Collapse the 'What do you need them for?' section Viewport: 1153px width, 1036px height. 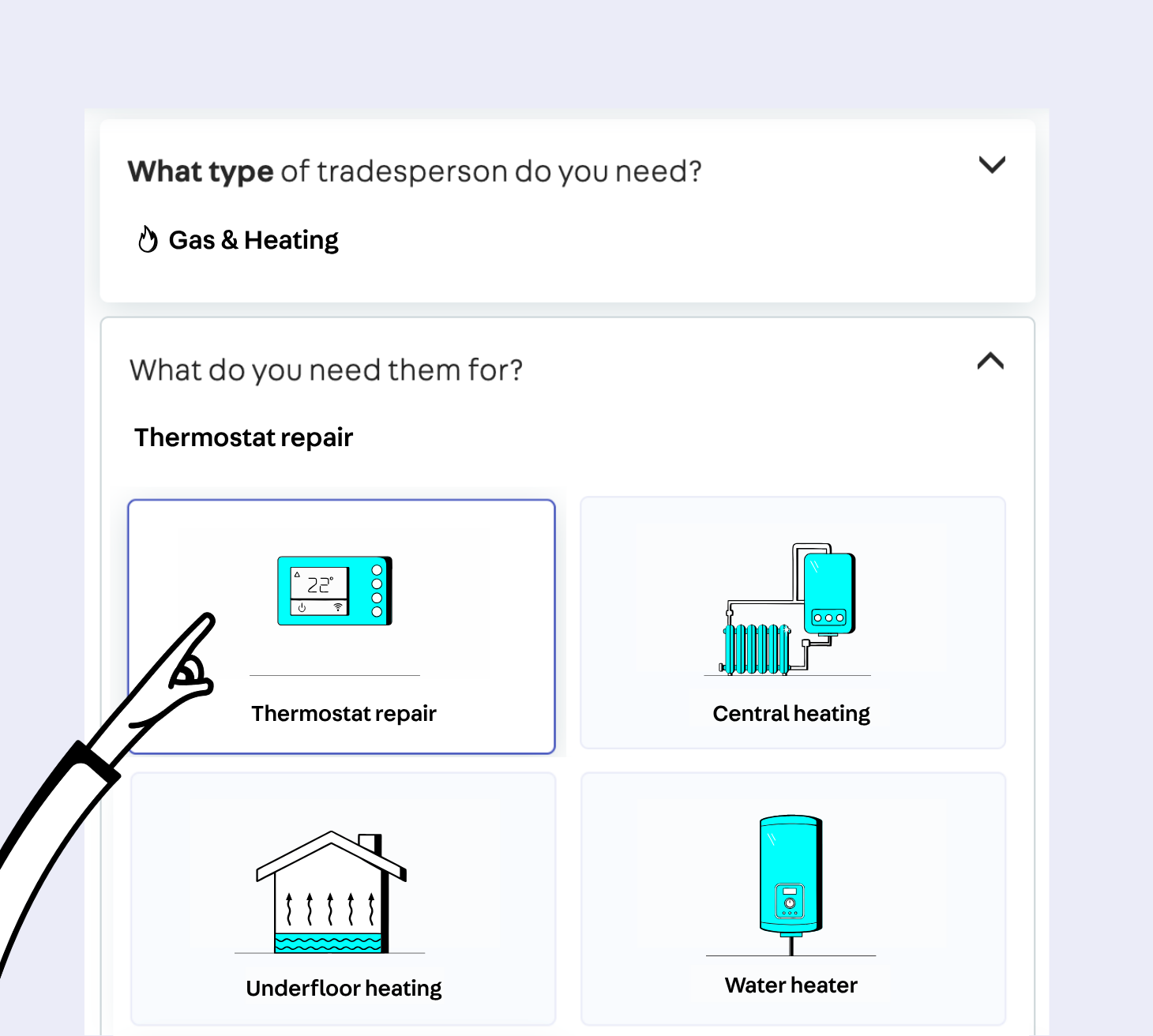[x=990, y=362]
